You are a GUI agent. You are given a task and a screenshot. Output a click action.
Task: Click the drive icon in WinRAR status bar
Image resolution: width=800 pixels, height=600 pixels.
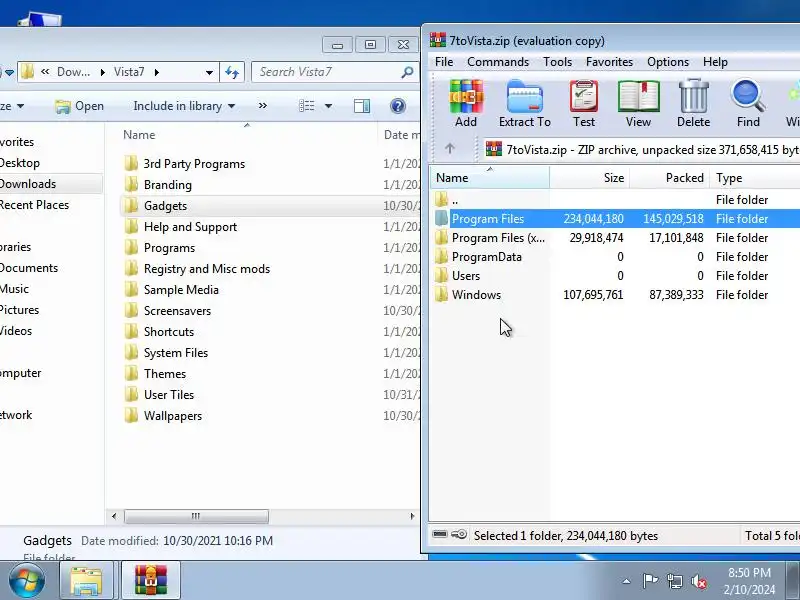[440, 535]
